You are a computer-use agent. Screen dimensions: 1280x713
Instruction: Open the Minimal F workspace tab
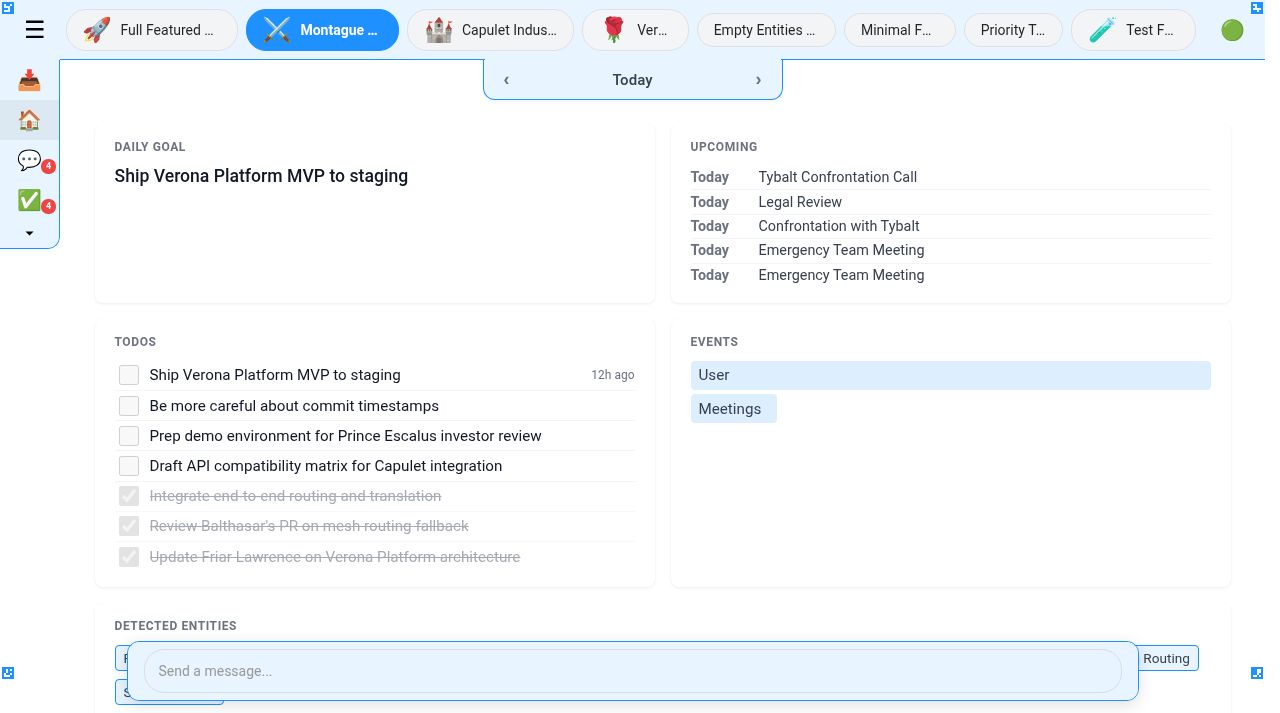click(899, 29)
